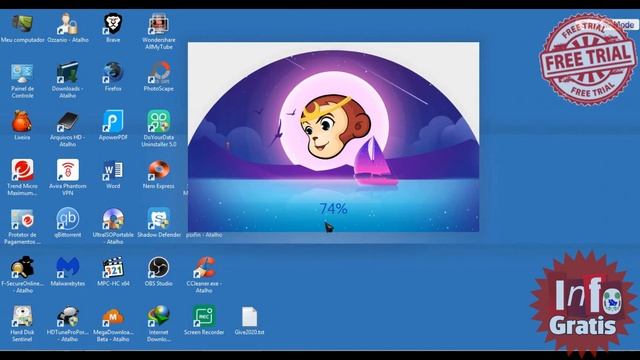This screenshot has height=360, width=640.
Task: Select the Give2020.txt file
Action: click(249, 316)
